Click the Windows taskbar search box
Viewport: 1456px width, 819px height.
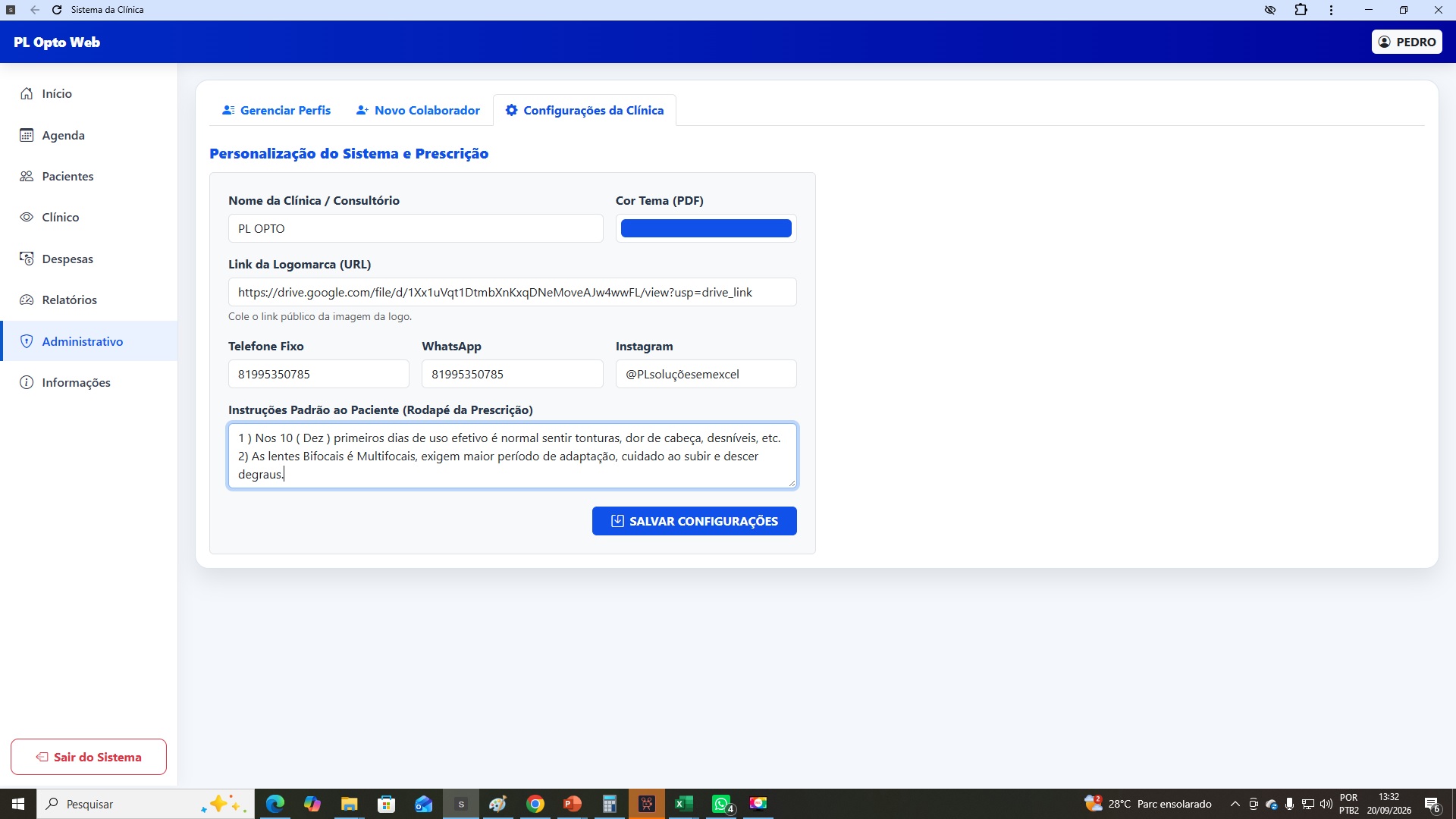(x=145, y=804)
